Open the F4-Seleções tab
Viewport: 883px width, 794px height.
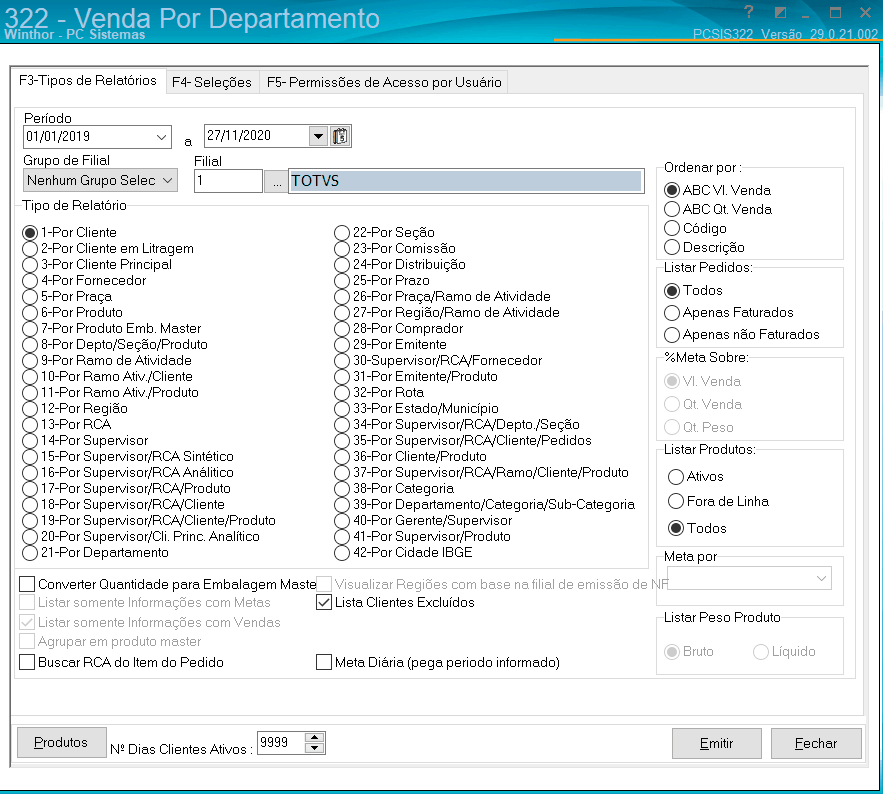point(212,82)
